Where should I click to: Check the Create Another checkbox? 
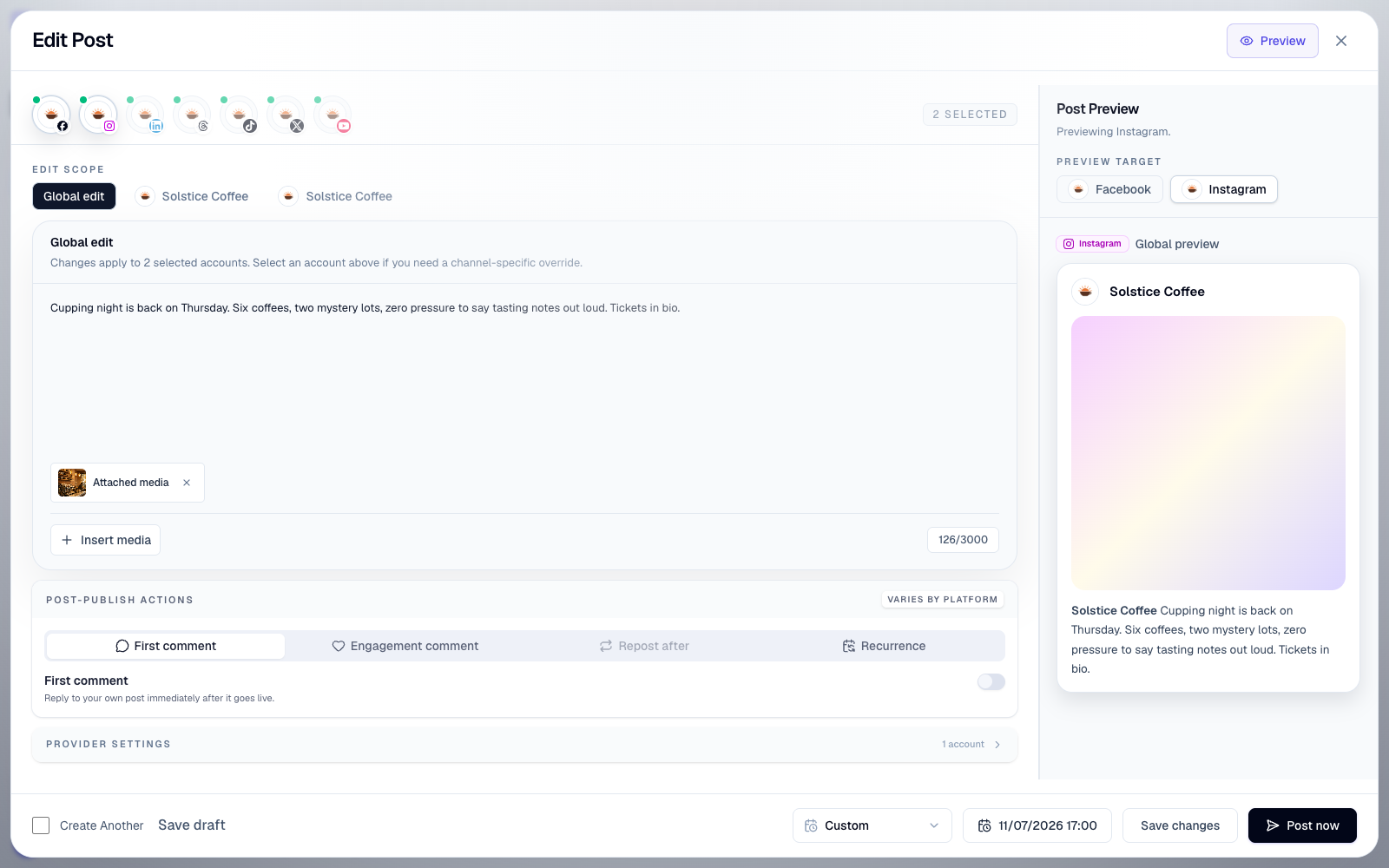coord(41,825)
